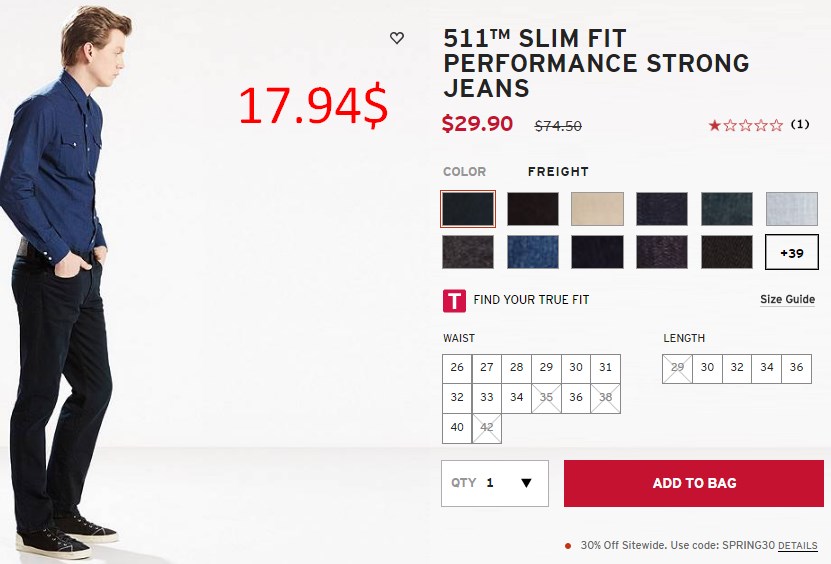Expand more colors with +39 button
The height and width of the screenshot is (564, 831).
(791, 252)
